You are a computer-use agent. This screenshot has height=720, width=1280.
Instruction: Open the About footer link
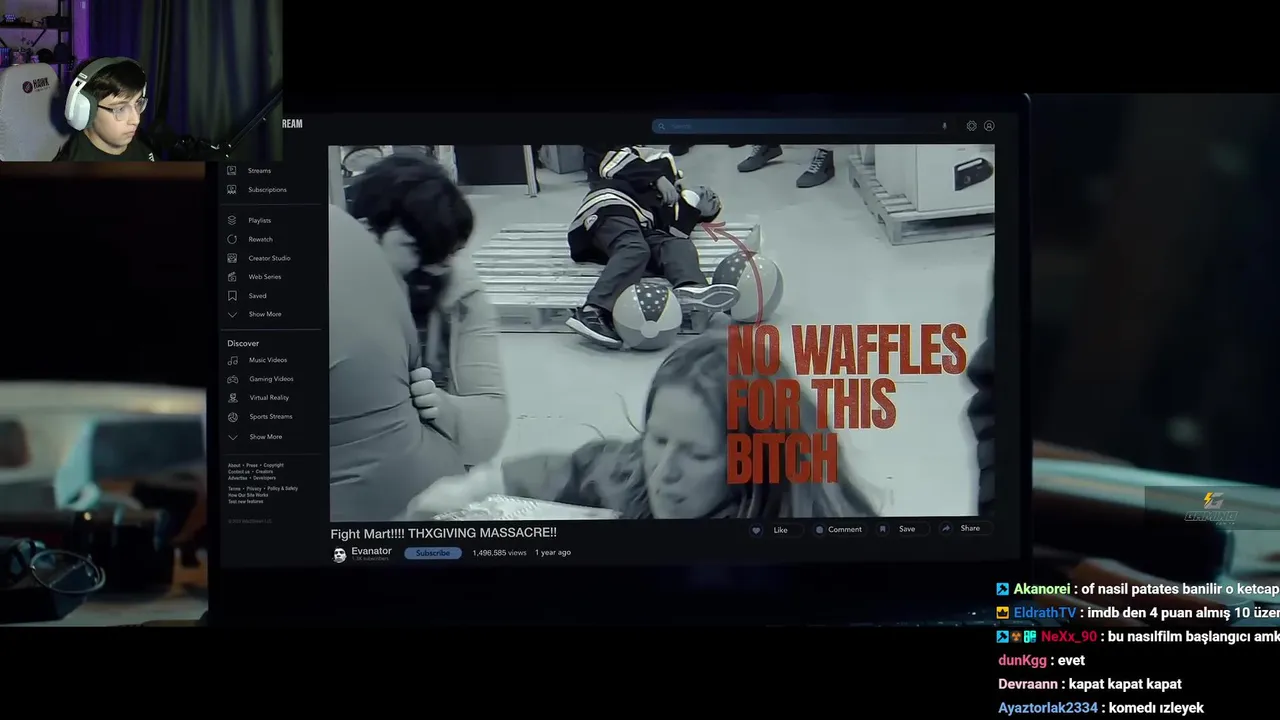coord(233,465)
